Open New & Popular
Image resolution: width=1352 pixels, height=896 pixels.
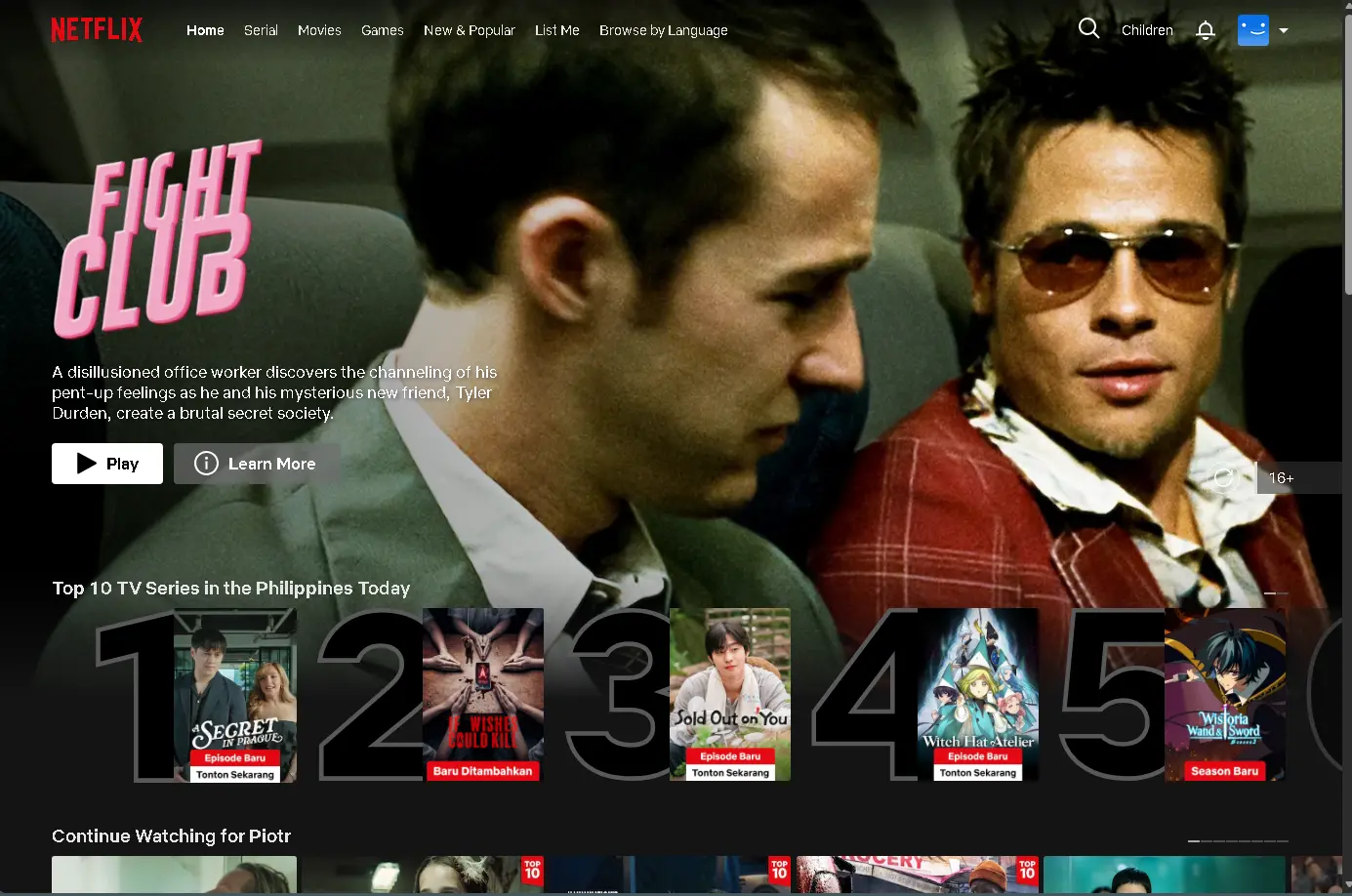click(470, 30)
